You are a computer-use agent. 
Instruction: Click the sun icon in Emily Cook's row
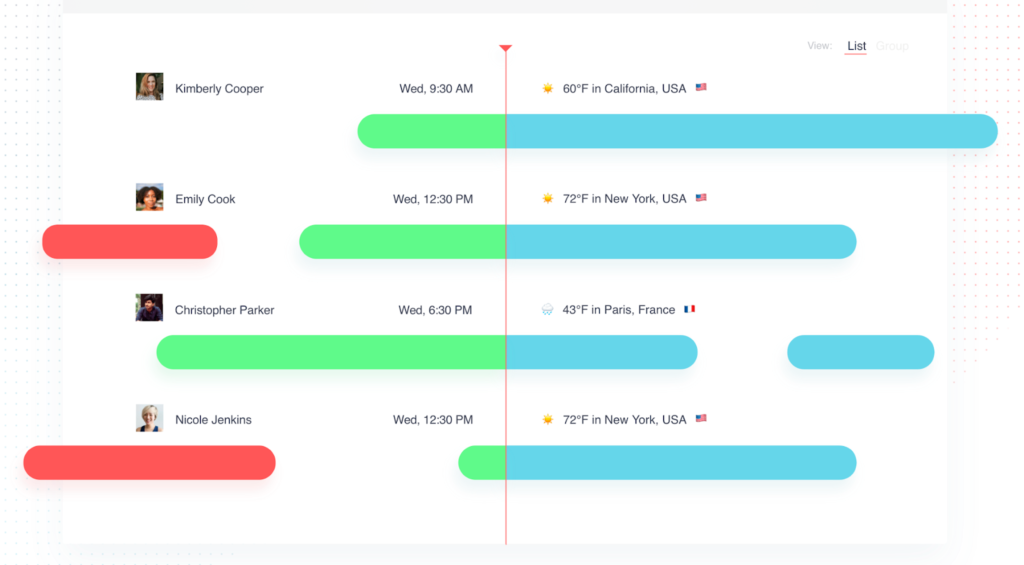[547, 198]
